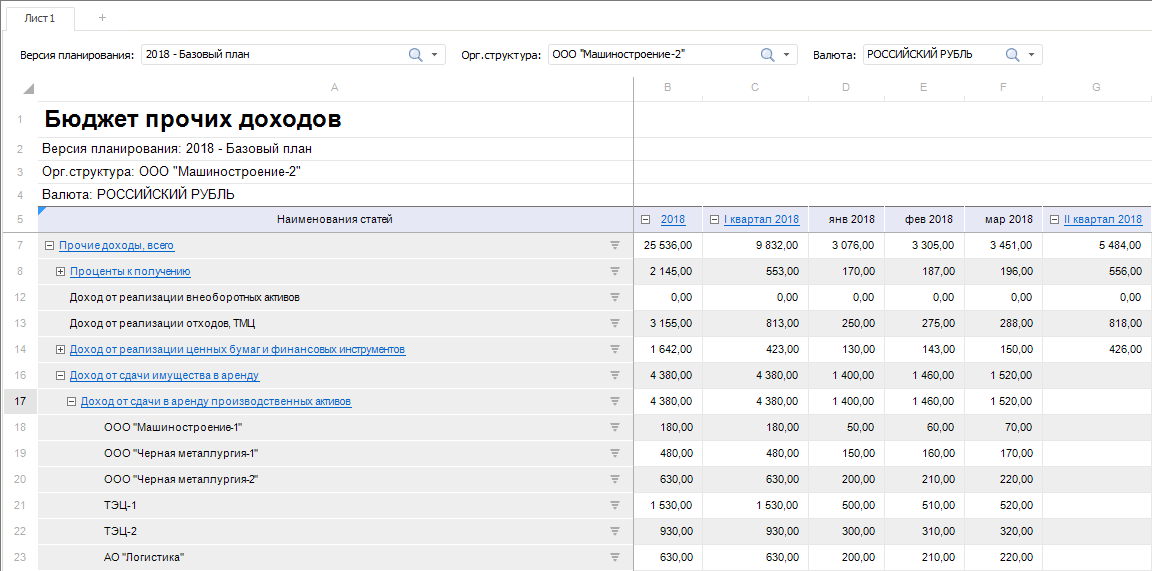Viewport: 1152px width, 571px height.
Task: Open filter menu icon for Прочие доходы, всего row
Action: click(x=615, y=245)
